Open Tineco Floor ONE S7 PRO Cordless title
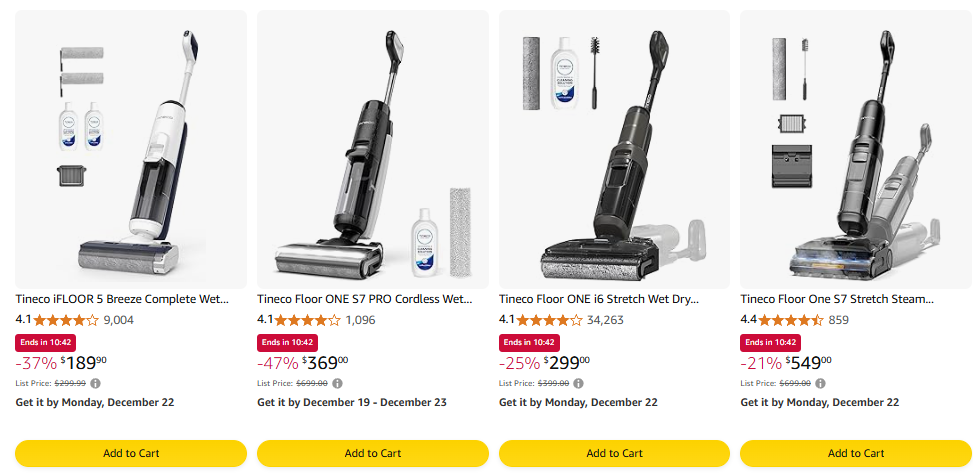Image resolution: width=973 pixels, height=473 pixels. (x=364, y=298)
